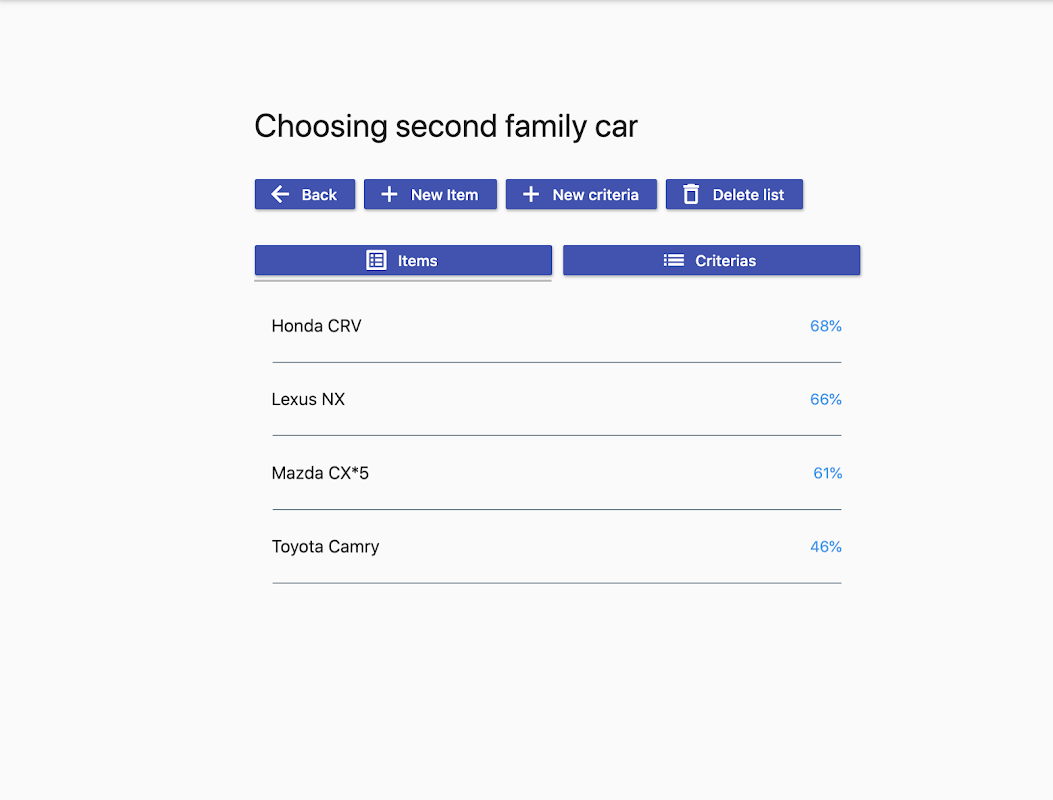Switch to the Criterias tab

(x=725, y=261)
